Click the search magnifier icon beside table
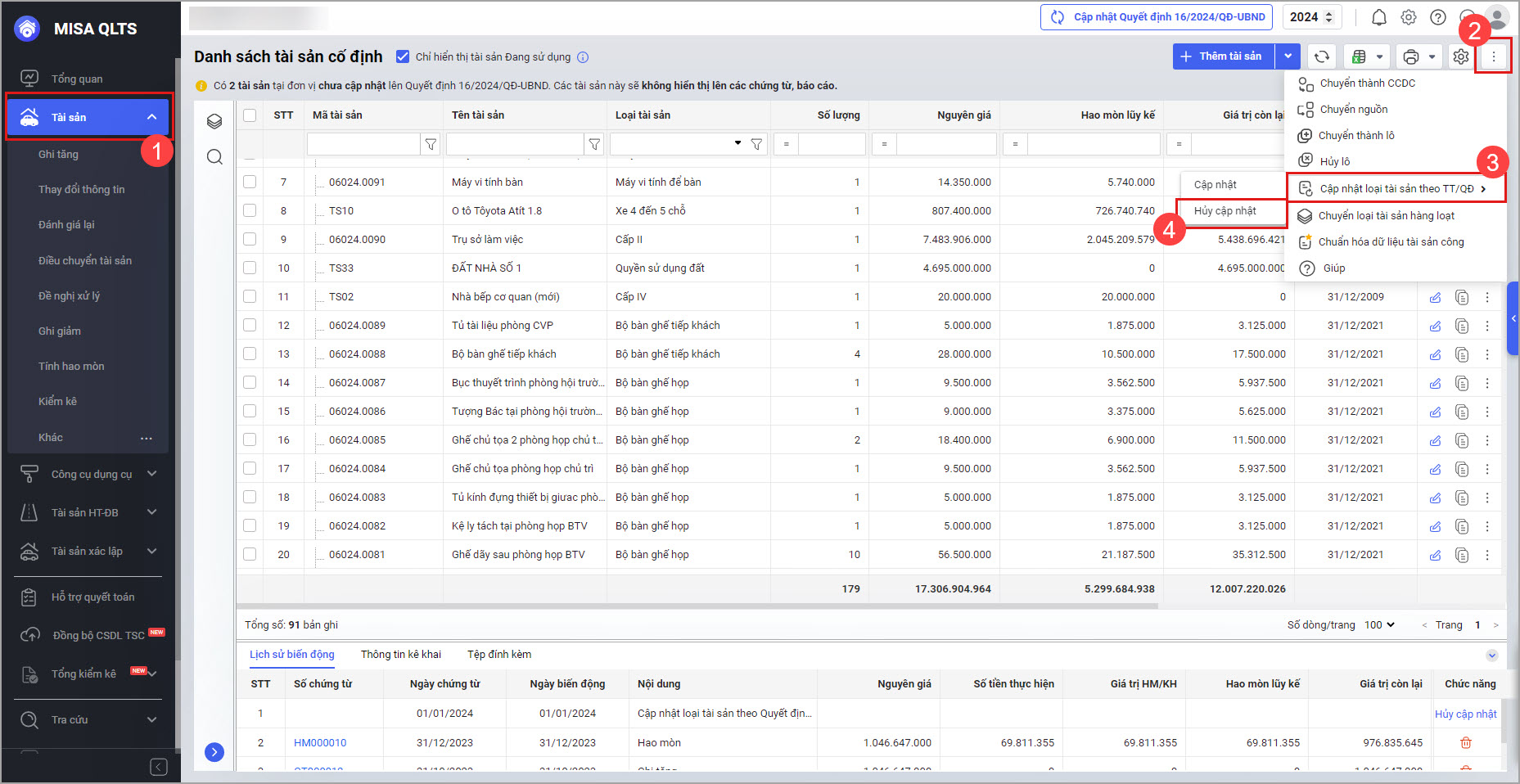Screen dimensions: 1520x784 tap(214, 157)
